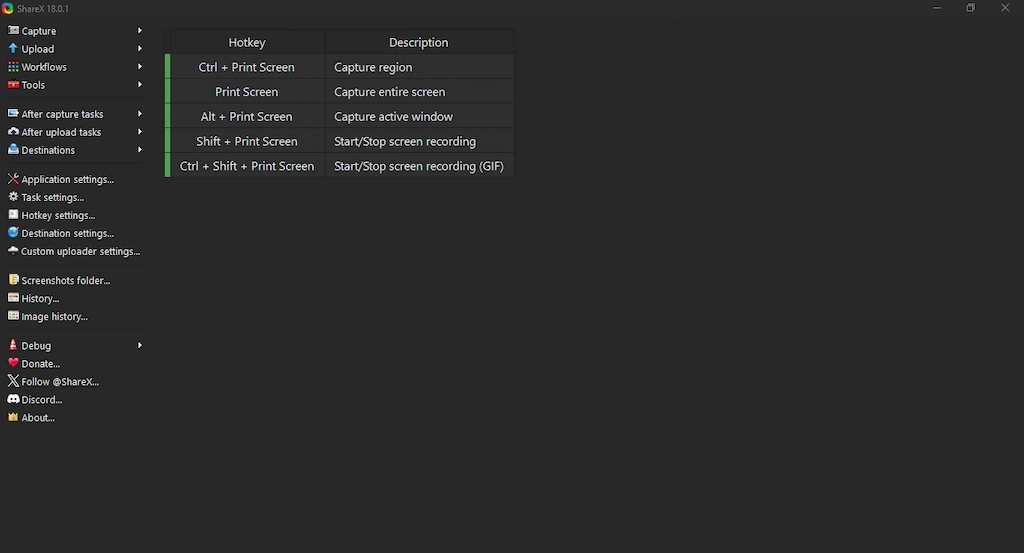The width and height of the screenshot is (1024, 553).
Task: Click the After capture tasks icon
Action: point(13,114)
